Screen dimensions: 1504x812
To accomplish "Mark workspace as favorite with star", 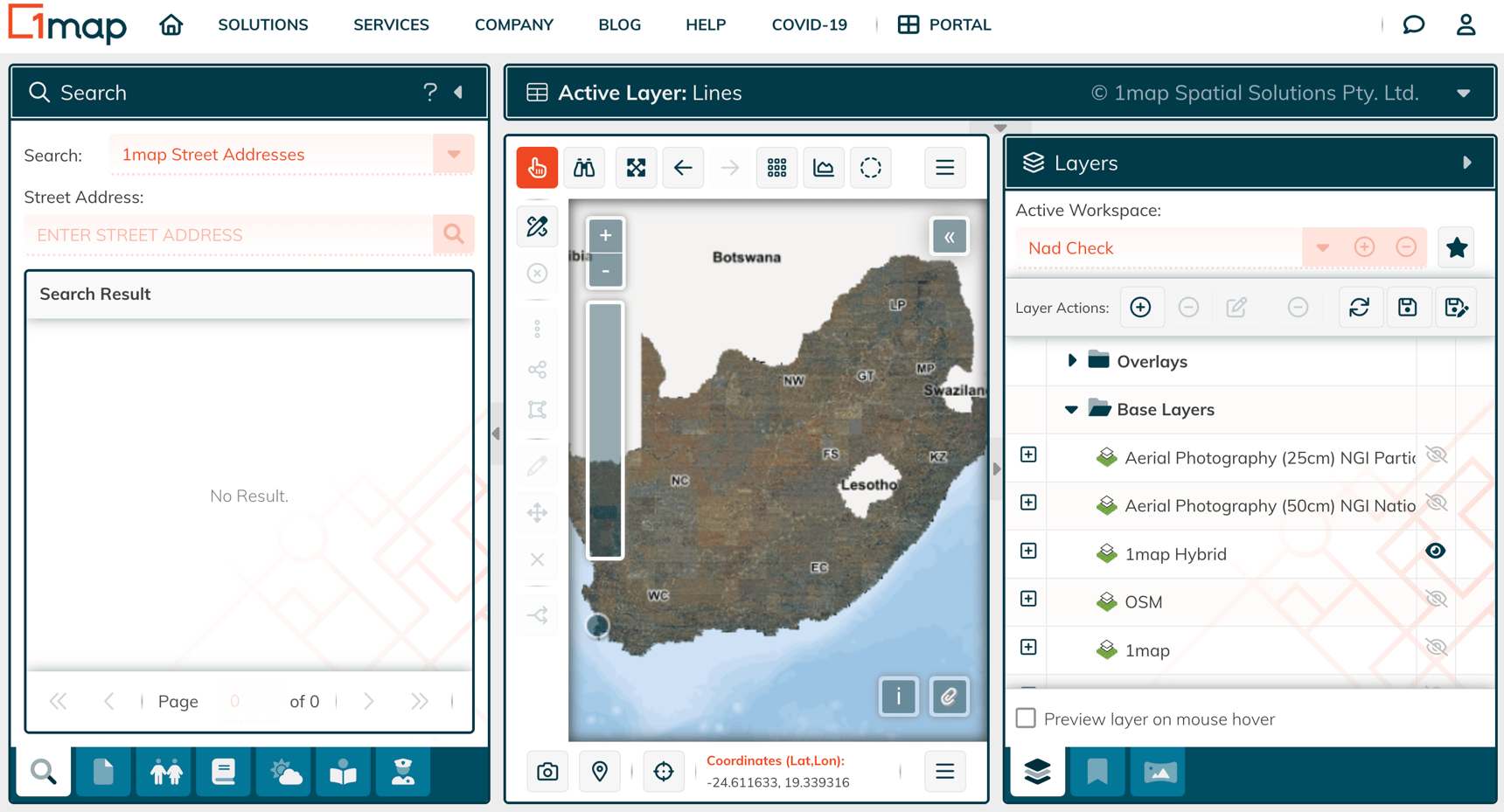I will click(1456, 248).
